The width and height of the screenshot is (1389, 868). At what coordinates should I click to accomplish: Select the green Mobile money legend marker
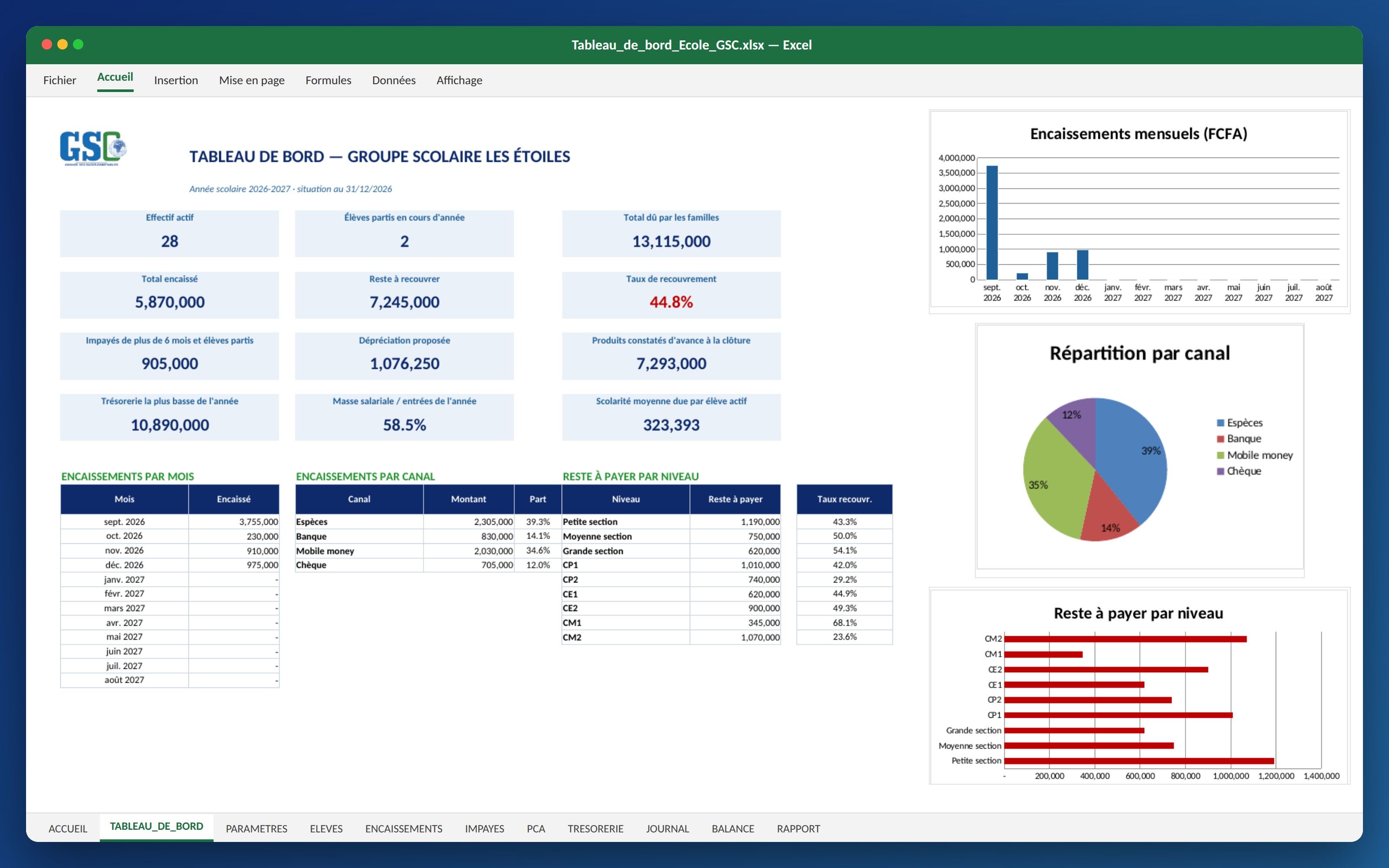(x=1220, y=455)
